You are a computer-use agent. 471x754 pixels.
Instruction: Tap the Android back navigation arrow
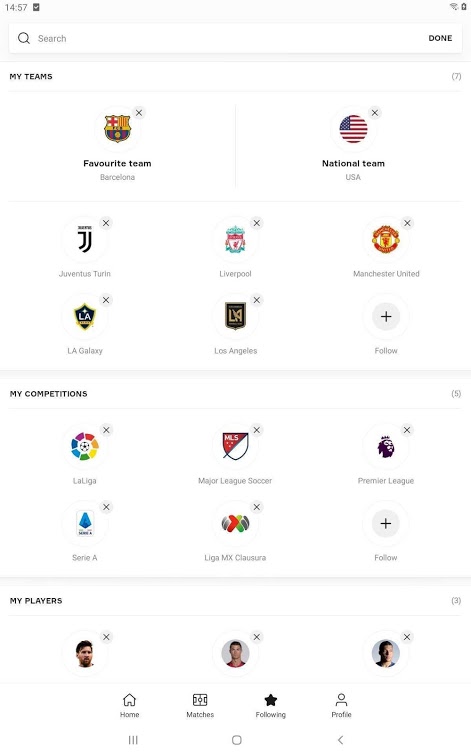coord(340,740)
